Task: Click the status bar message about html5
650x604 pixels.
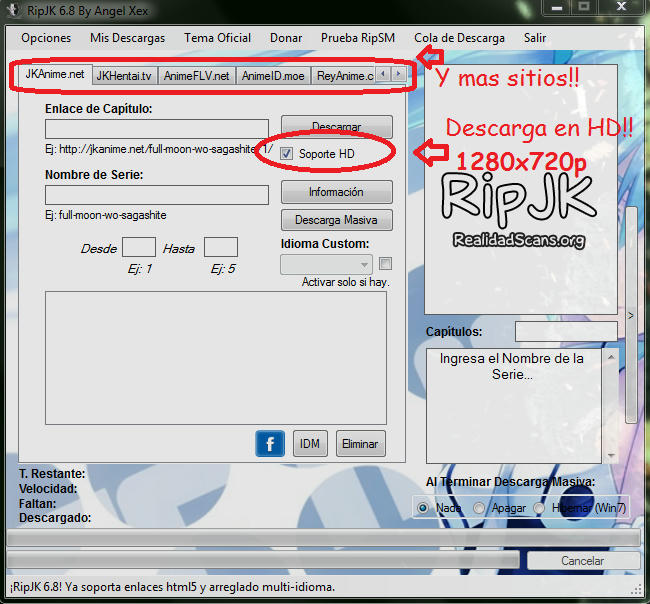Action: [x=172, y=587]
